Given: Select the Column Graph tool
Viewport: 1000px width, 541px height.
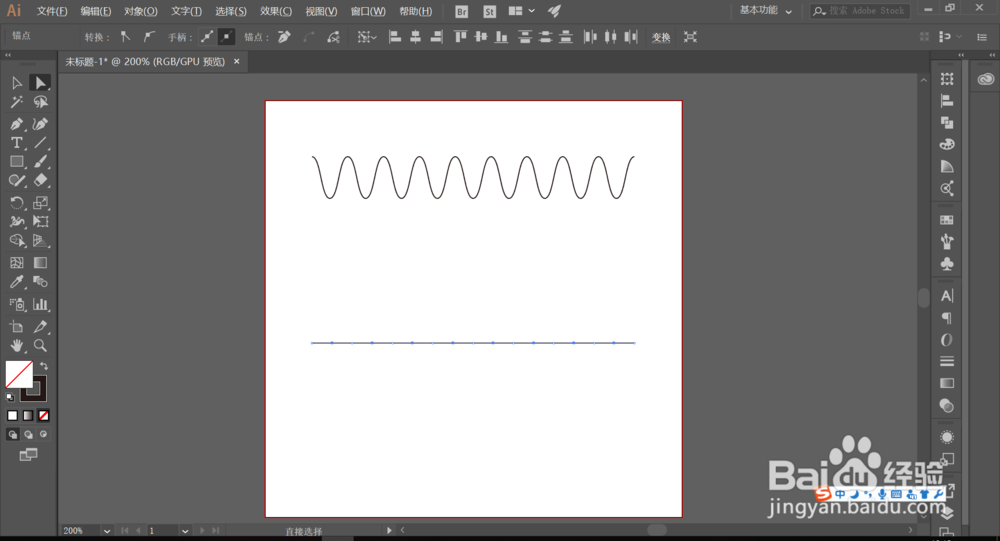Looking at the screenshot, I should pyautogui.click(x=40, y=304).
